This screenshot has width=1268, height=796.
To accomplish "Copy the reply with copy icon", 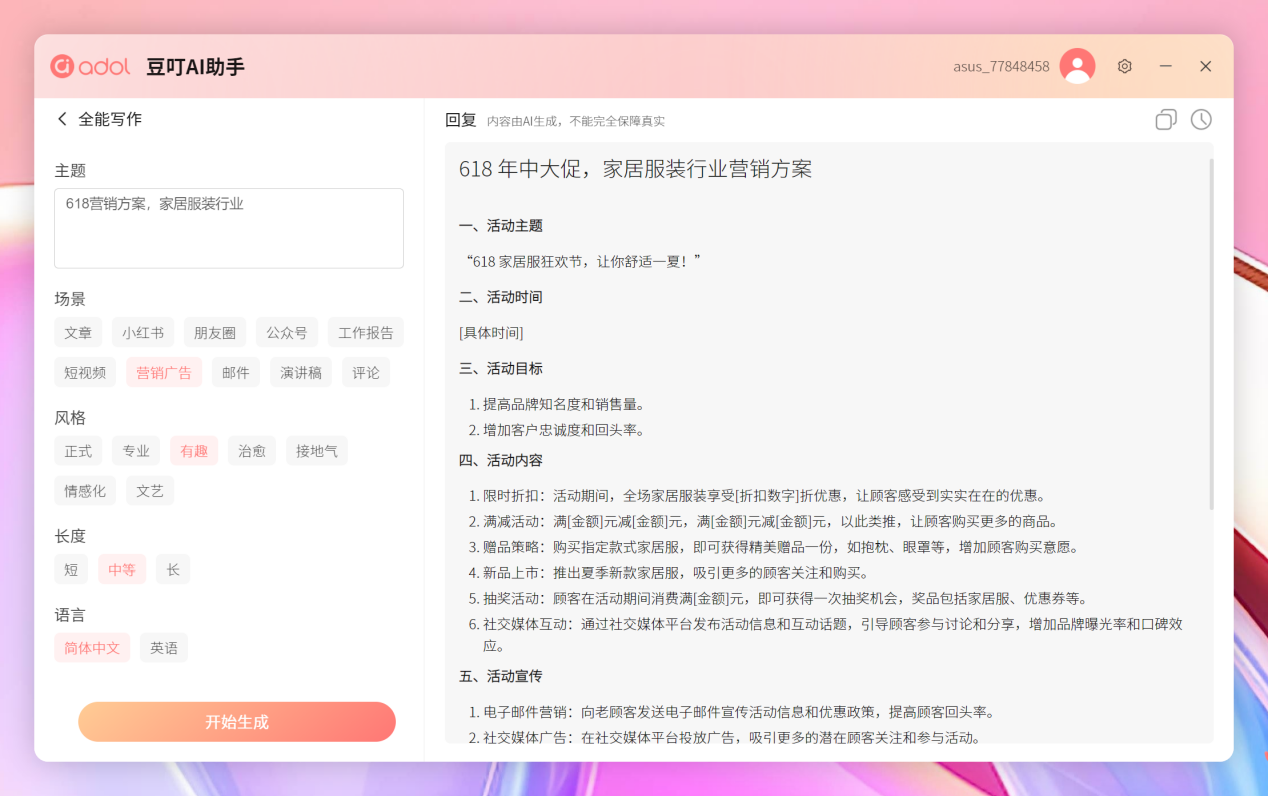I will (1166, 119).
